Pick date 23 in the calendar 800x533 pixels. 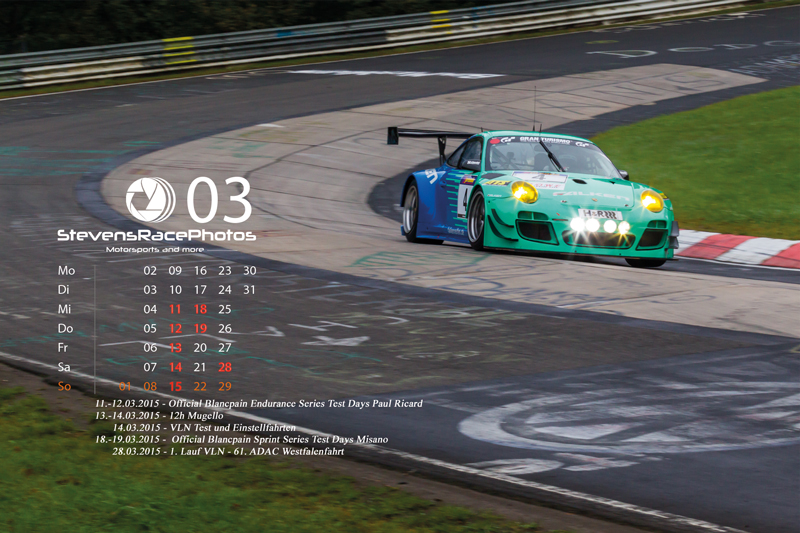point(225,270)
